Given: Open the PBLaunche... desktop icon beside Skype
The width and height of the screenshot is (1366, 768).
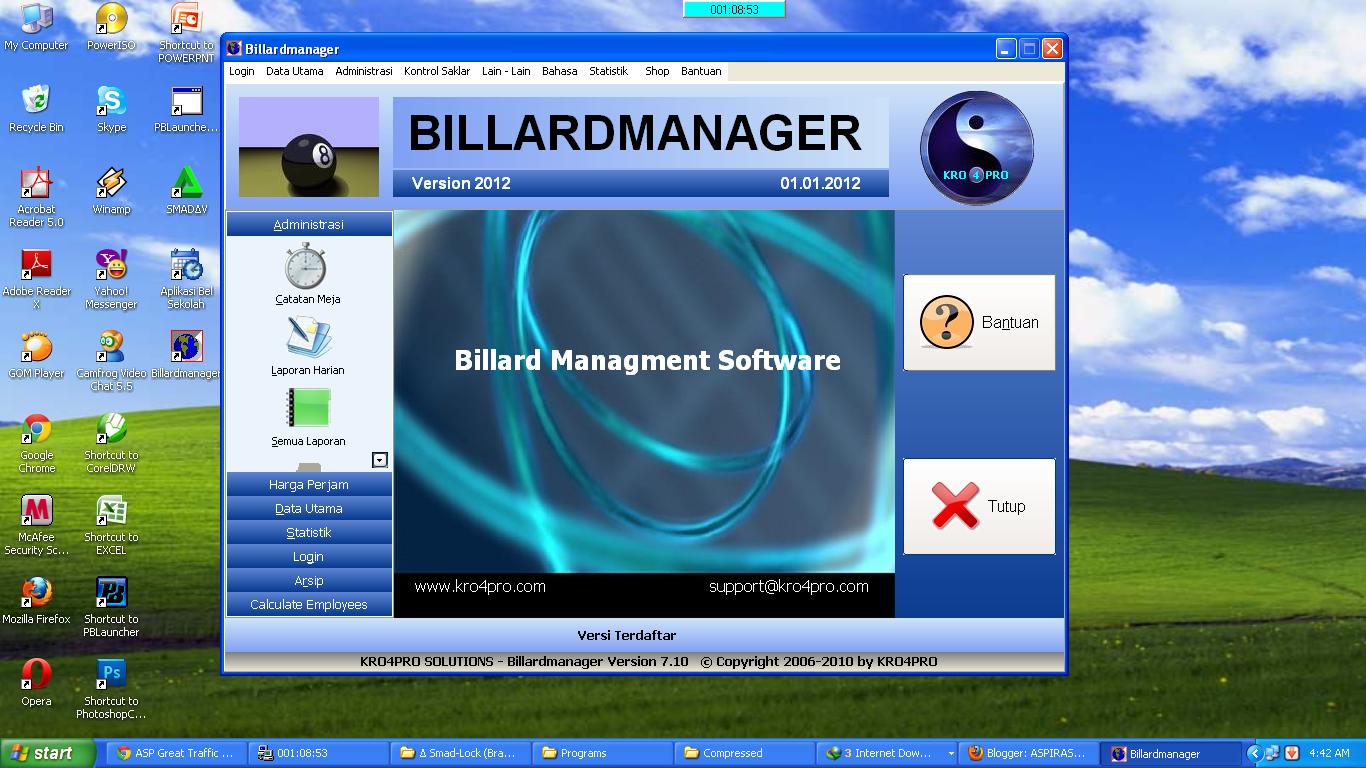Looking at the screenshot, I should coord(186,109).
